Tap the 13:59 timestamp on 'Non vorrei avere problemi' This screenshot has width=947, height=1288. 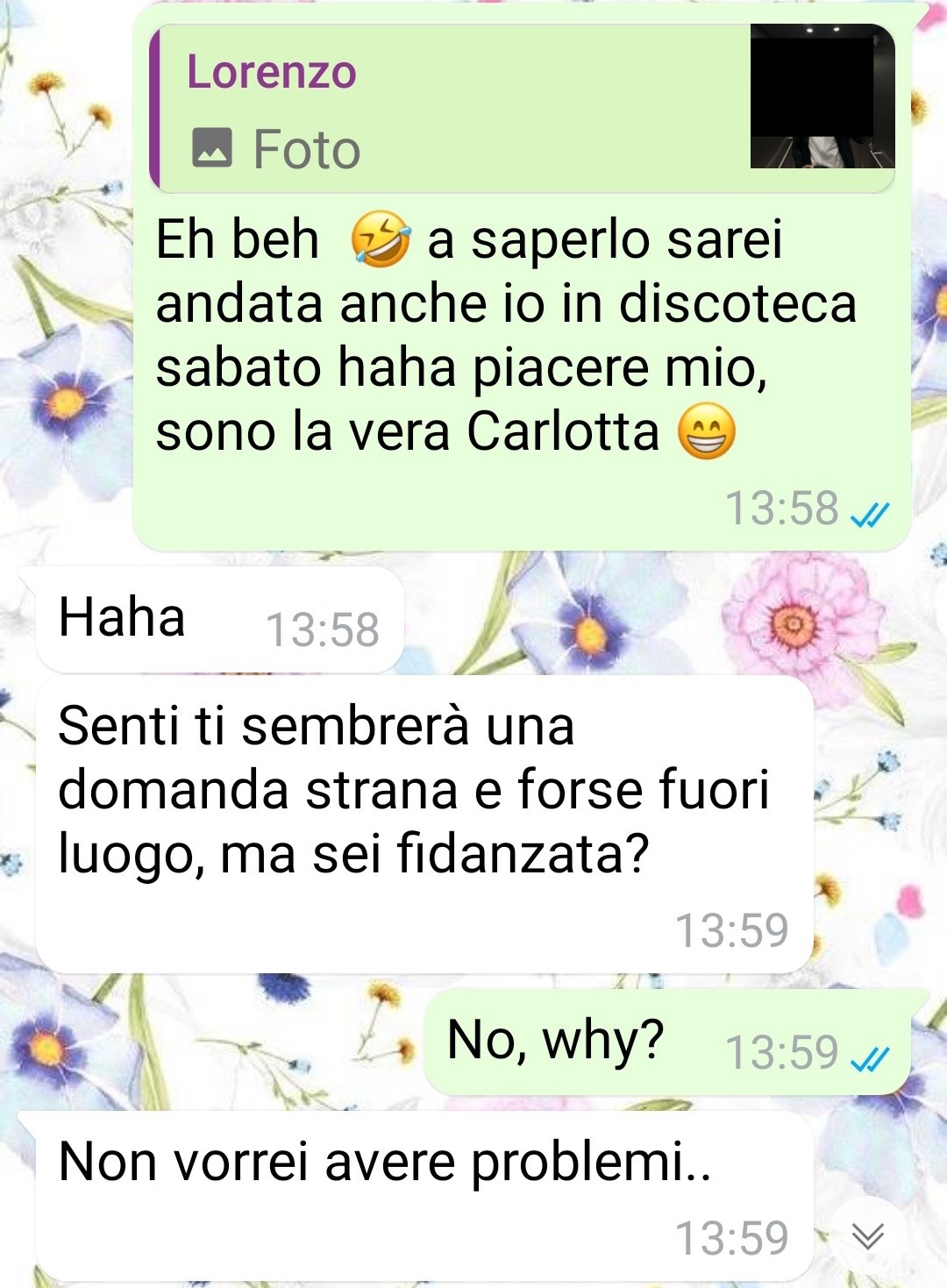tap(731, 1239)
